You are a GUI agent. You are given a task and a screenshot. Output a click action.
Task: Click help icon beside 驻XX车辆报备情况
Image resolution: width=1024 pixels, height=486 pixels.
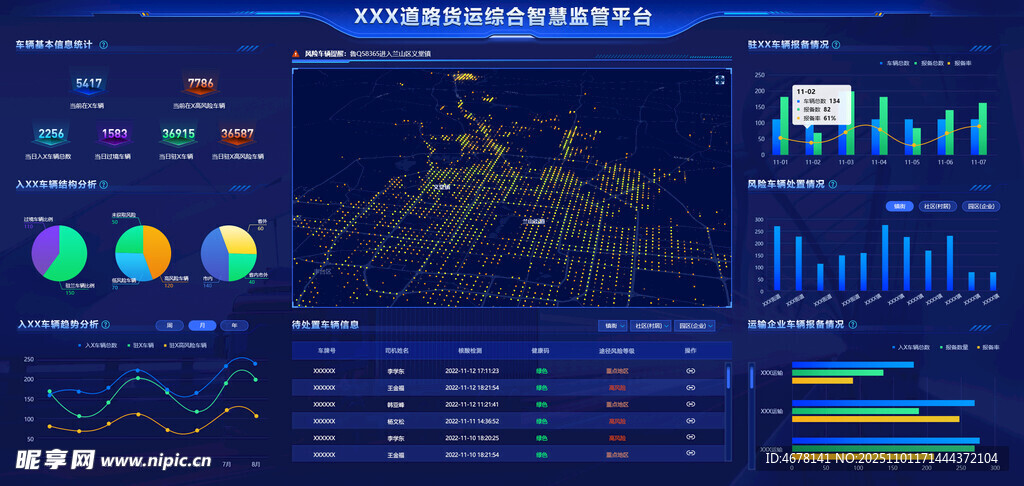point(836,45)
